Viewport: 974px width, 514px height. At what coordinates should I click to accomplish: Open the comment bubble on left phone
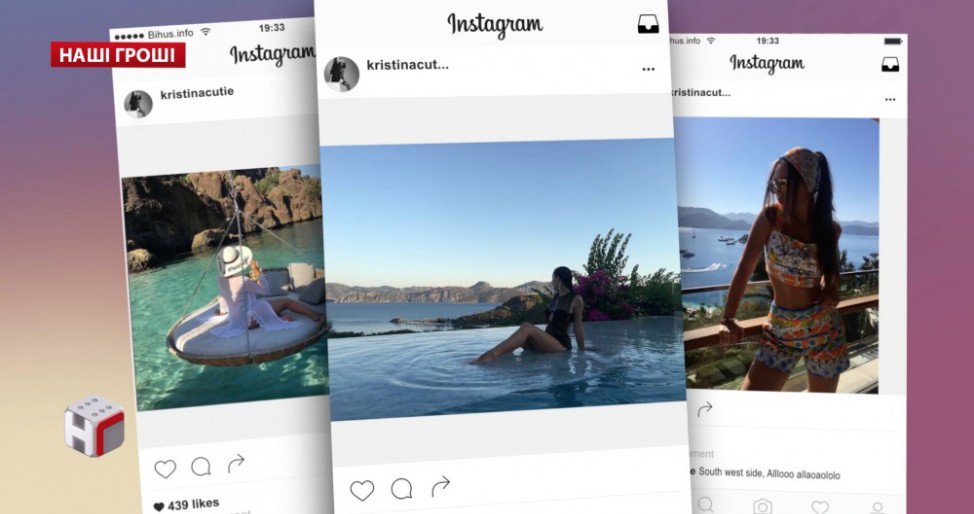coord(201,466)
